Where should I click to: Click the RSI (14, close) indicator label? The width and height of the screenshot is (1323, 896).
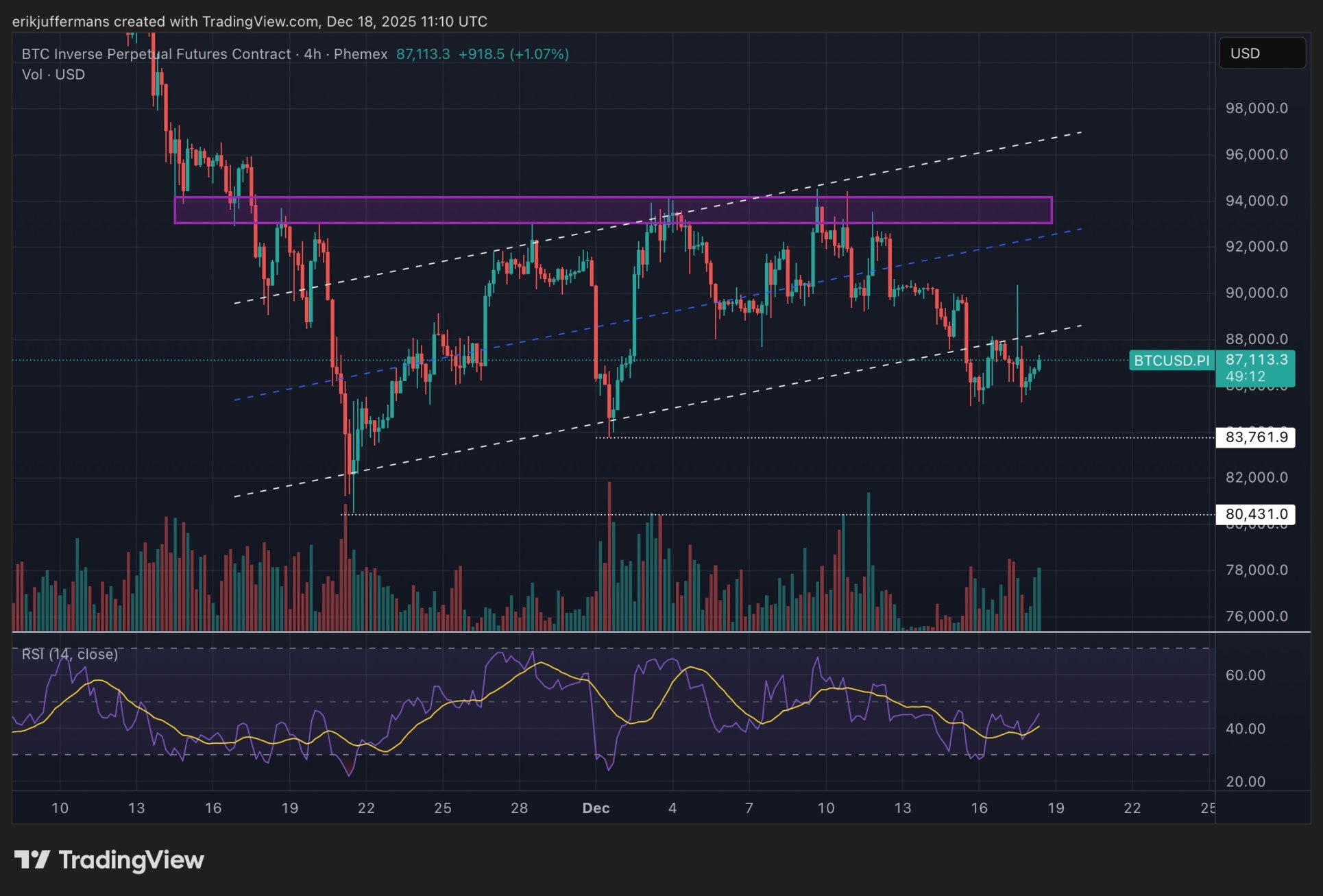point(69,654)
